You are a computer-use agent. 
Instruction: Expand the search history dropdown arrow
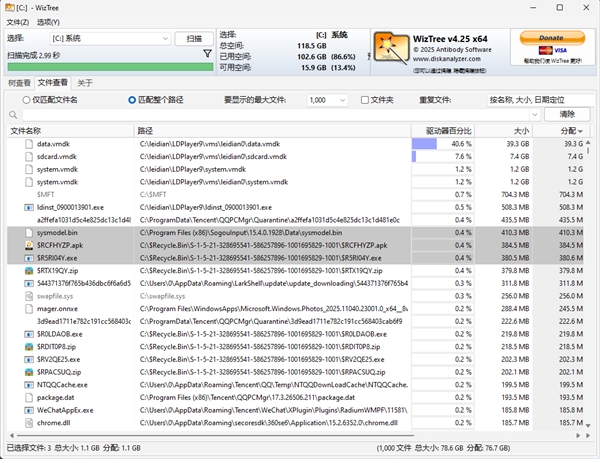pyautogui.click(x=535, y=114)
